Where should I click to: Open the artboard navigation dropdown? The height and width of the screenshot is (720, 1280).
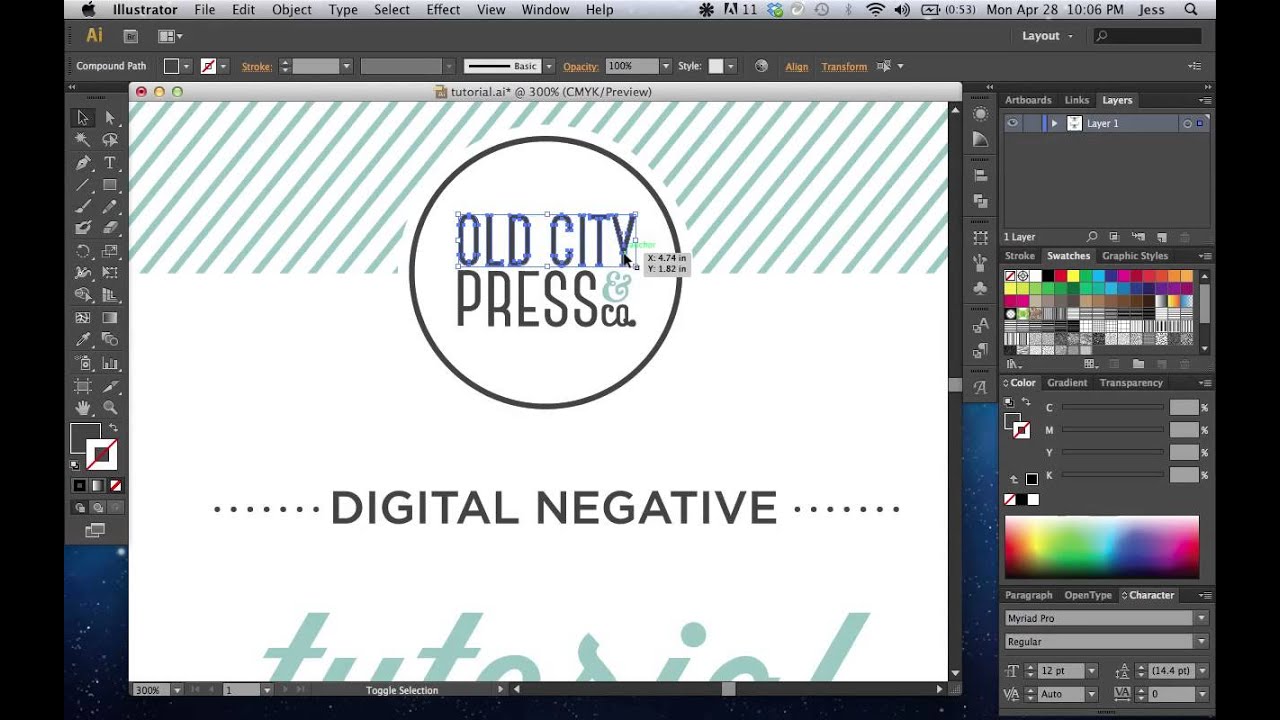coord(266,690)
